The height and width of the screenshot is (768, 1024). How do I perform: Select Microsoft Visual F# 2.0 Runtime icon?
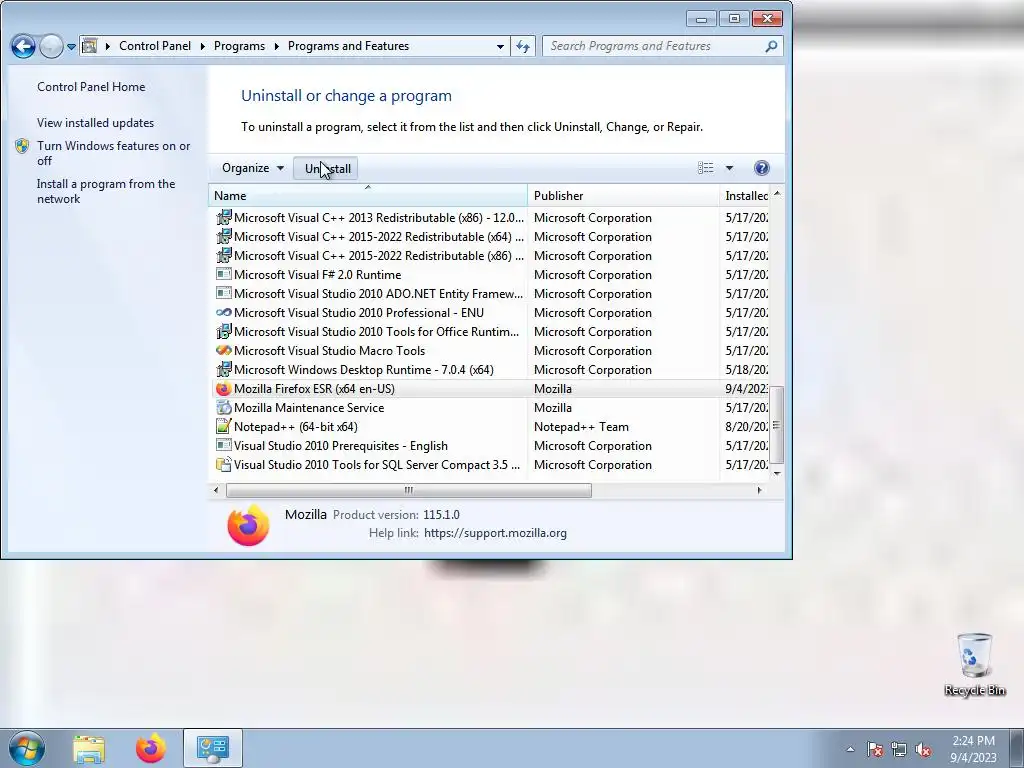coord(223,274)
